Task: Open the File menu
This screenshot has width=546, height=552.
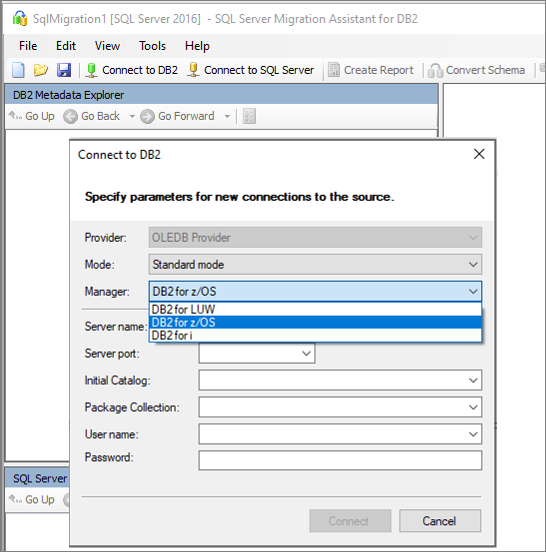Action: 28,46
